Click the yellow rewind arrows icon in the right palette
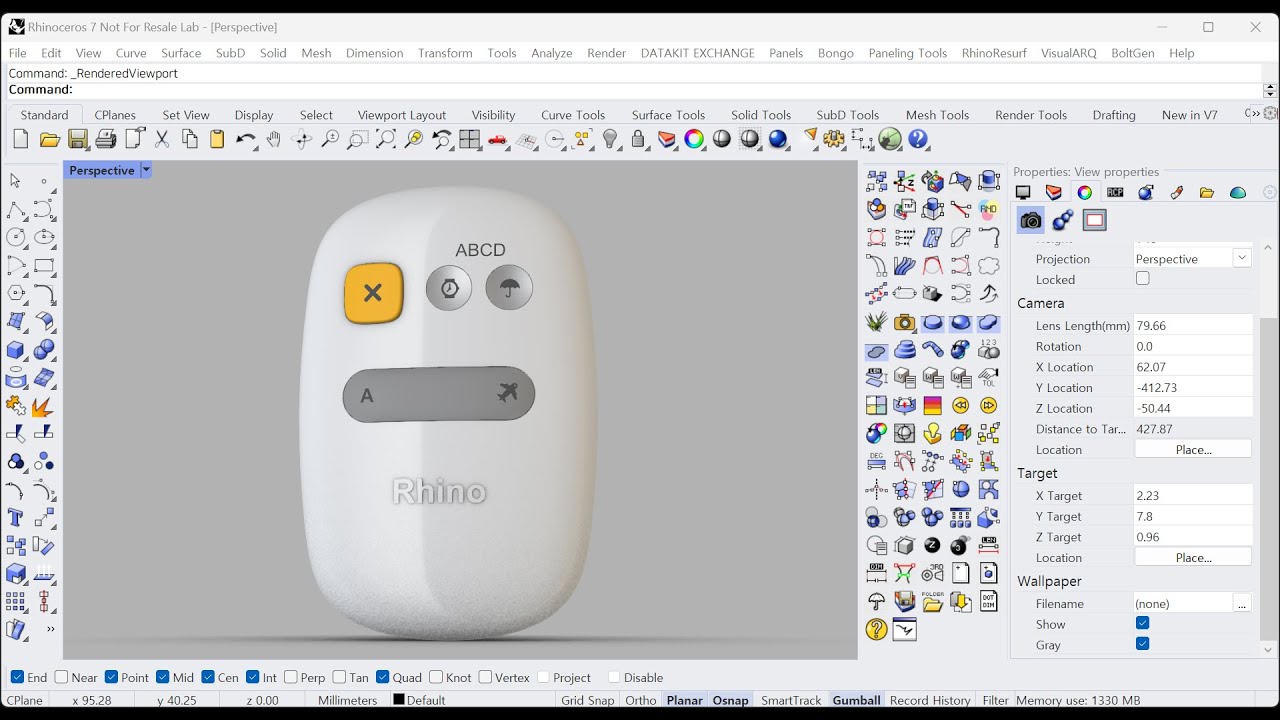Image resolution: width=1280 pixels, height=720 pixels. (x=961, y=406)
